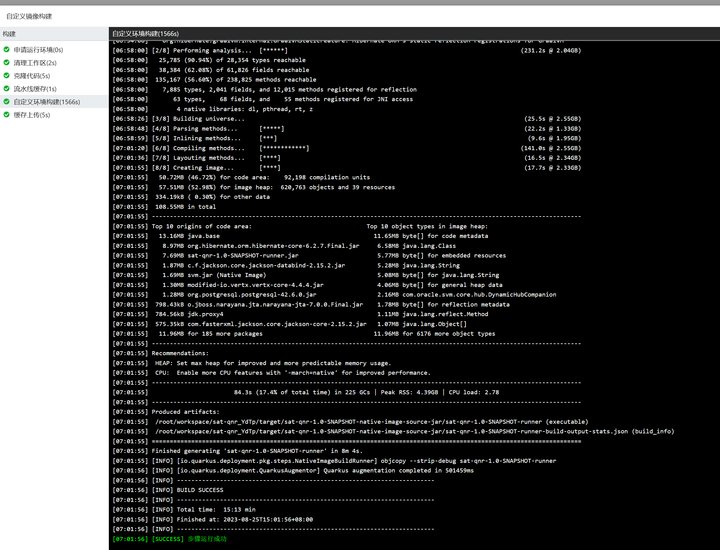Click green check icon beside 申请运行环境
Image resolution: width=720 pixels, height=550 pixels.
[x=6, y=50]
